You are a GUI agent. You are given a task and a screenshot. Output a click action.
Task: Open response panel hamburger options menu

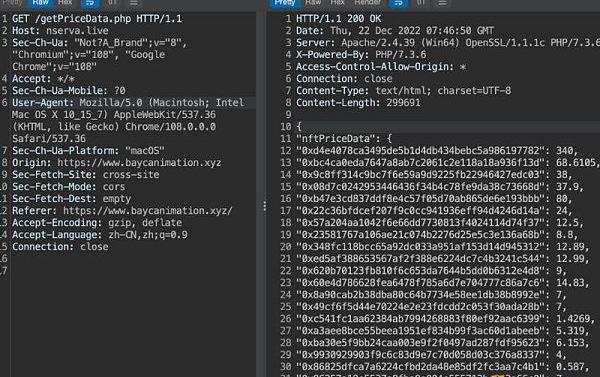[x=442, y=3]
